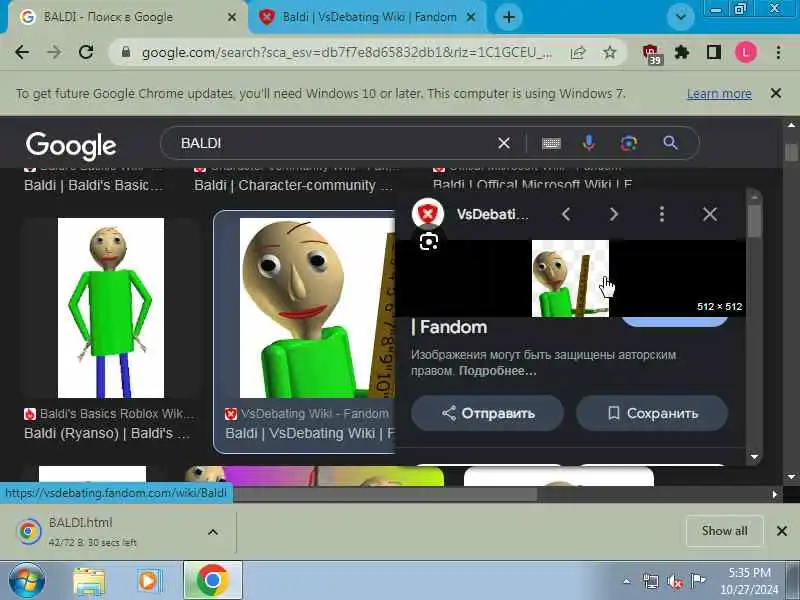800x600 pixels.
Task: Start voice search with the microphone icon
Action: 589,143
